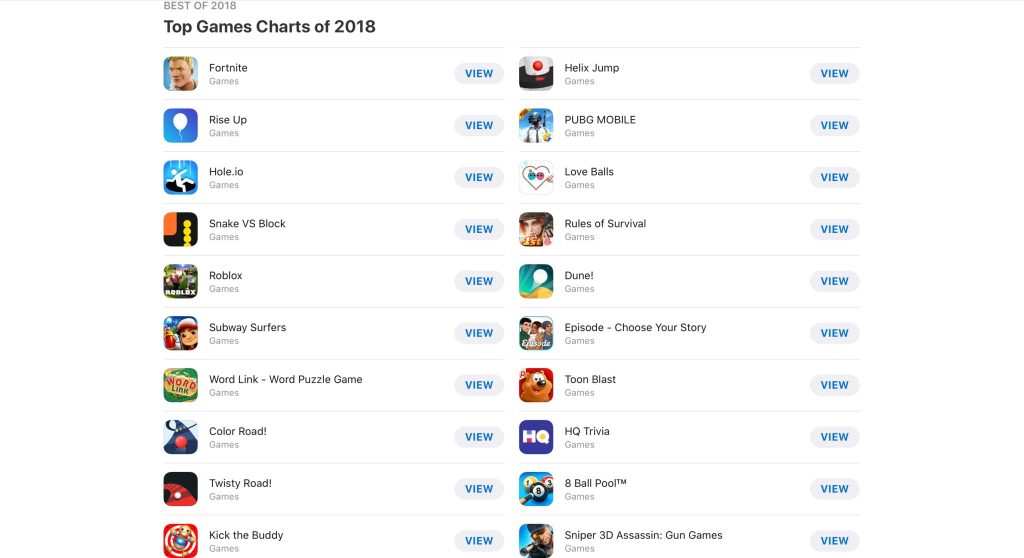
Task: Select the Rise Up balloon icon
Action: [180, 125]
